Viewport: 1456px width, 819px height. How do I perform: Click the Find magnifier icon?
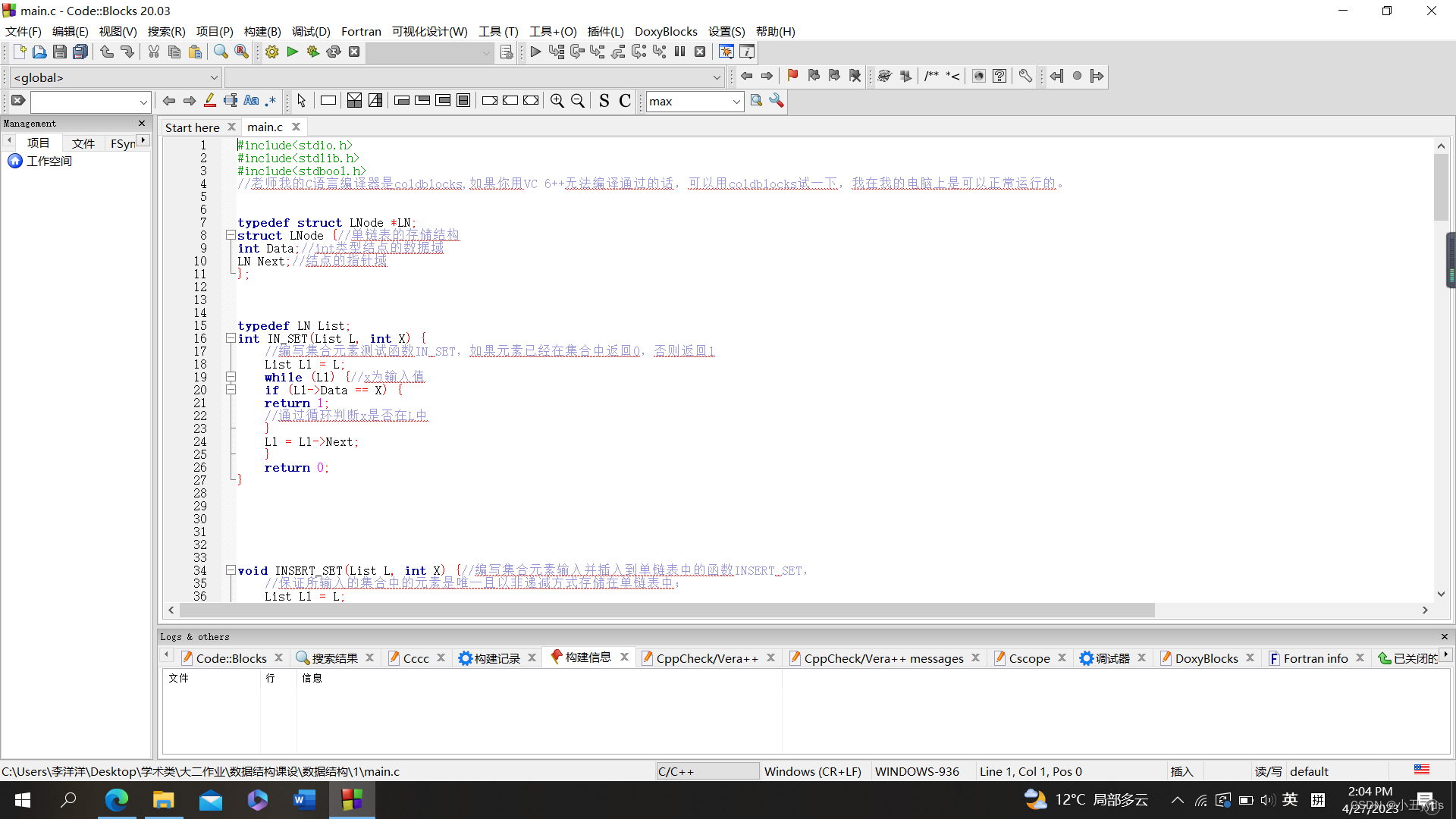221,52
